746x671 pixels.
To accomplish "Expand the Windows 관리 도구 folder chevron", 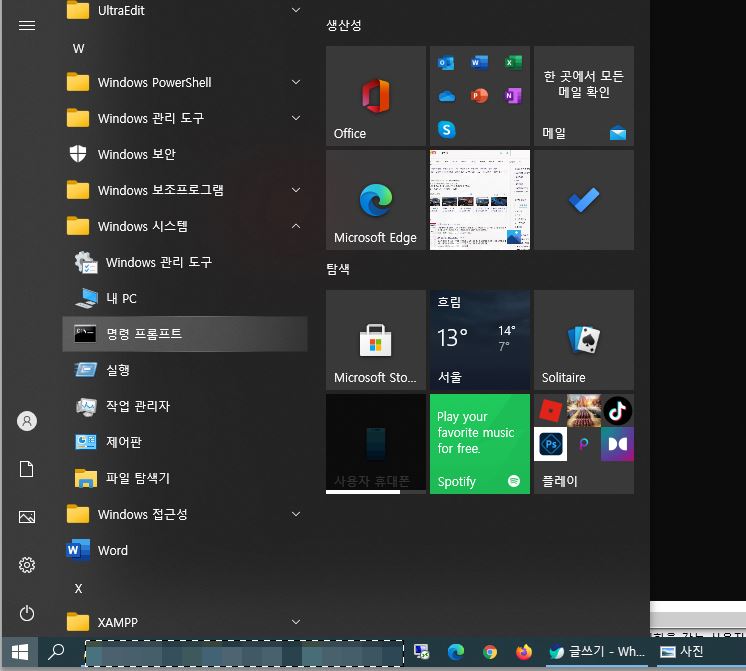I will [295, 118].
